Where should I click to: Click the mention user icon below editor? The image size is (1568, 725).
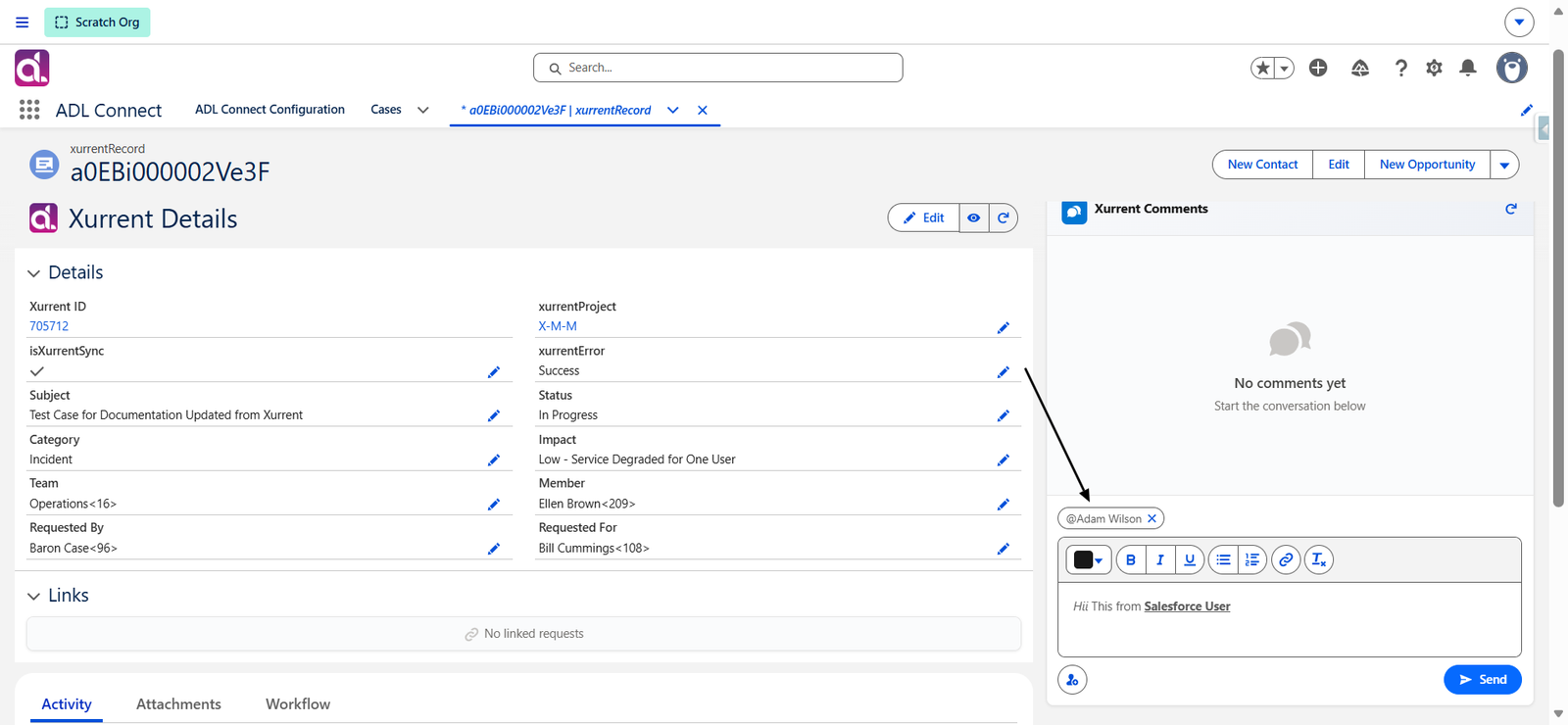pos(1072,680)
